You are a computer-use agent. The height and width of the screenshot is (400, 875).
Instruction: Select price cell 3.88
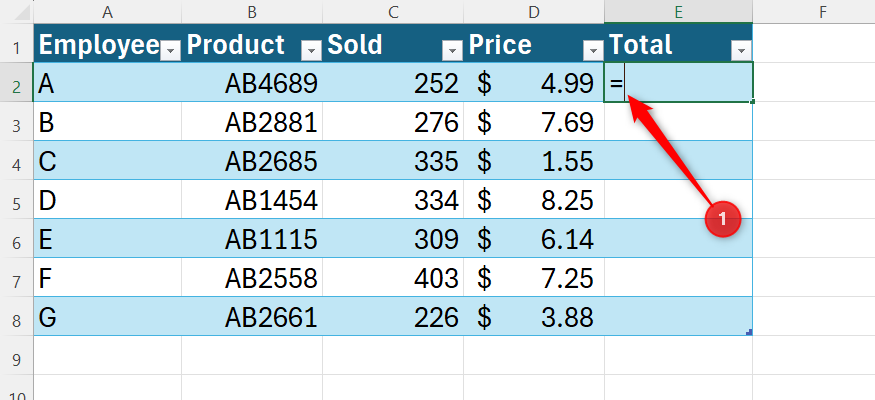(x=534, y=316)
